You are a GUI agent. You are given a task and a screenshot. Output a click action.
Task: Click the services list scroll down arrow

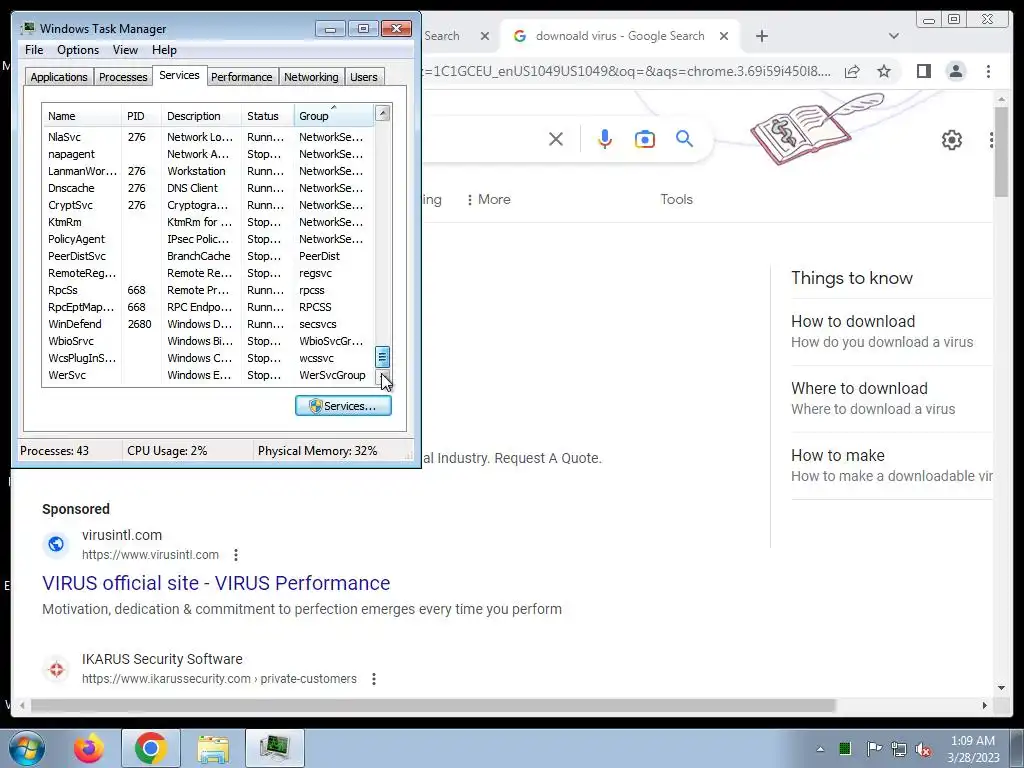[383, 378]
